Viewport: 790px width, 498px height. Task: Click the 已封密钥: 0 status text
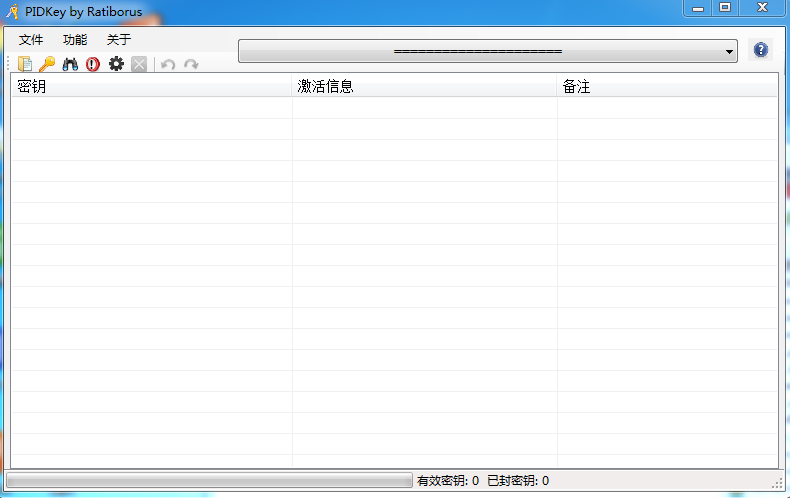[x=518, y=481]
